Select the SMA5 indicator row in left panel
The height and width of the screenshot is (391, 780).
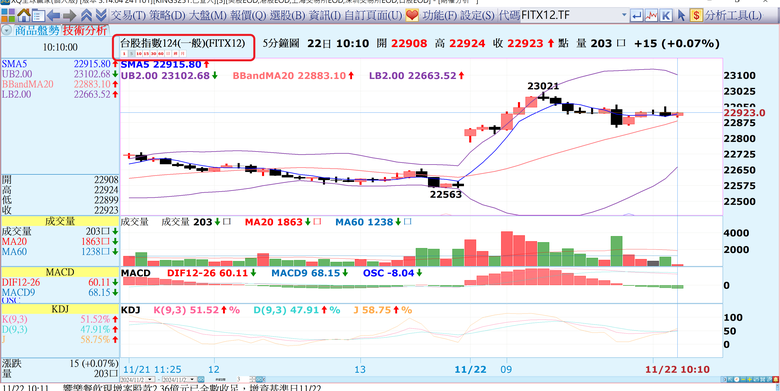click(x=60, y=64)
